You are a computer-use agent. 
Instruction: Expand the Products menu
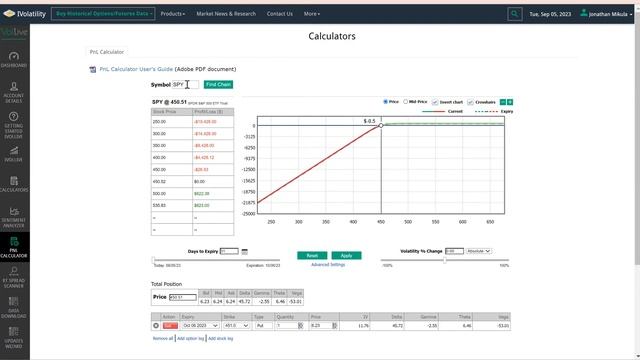coord(173,14)
